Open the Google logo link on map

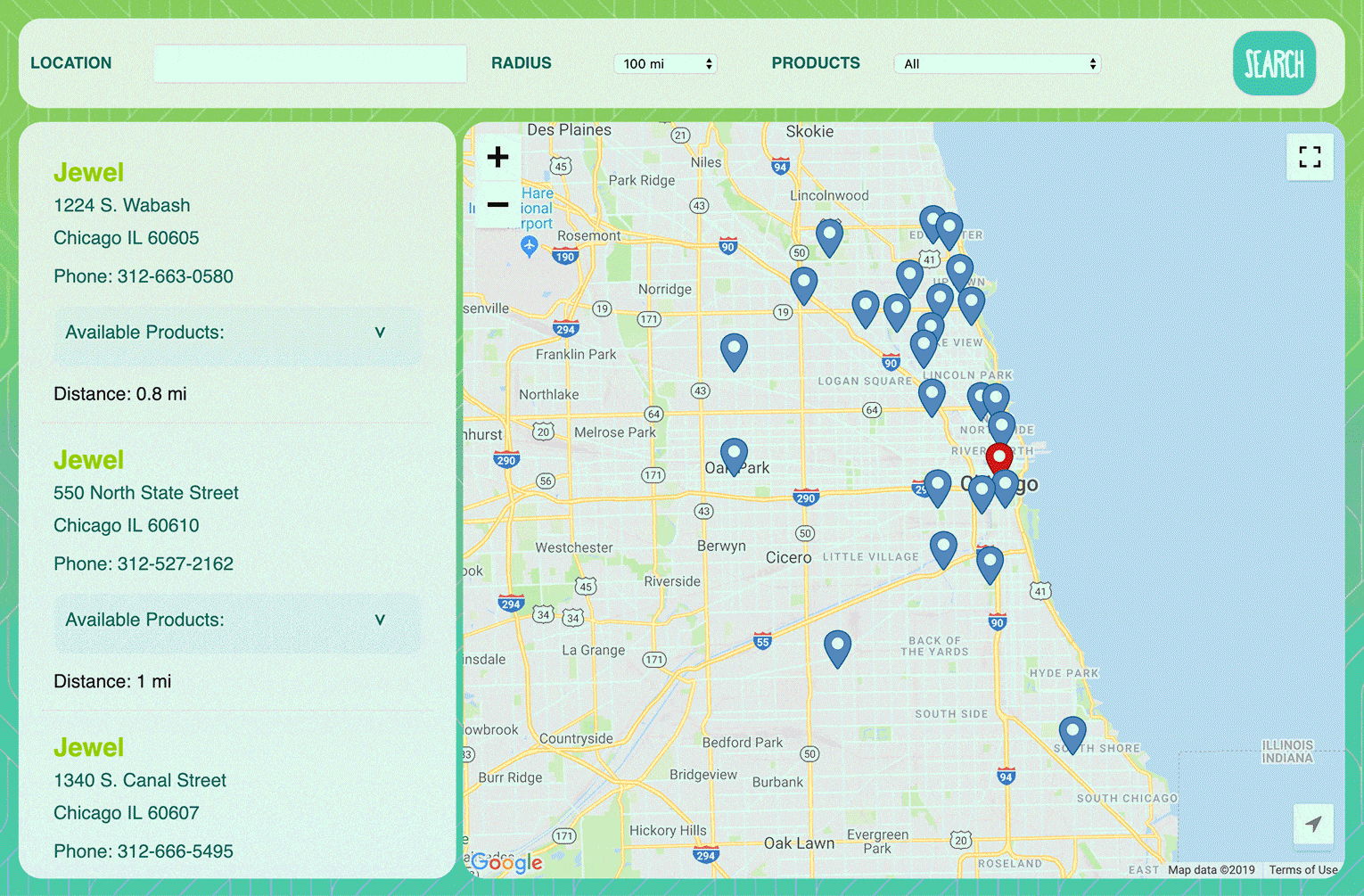tap(506, 862)
